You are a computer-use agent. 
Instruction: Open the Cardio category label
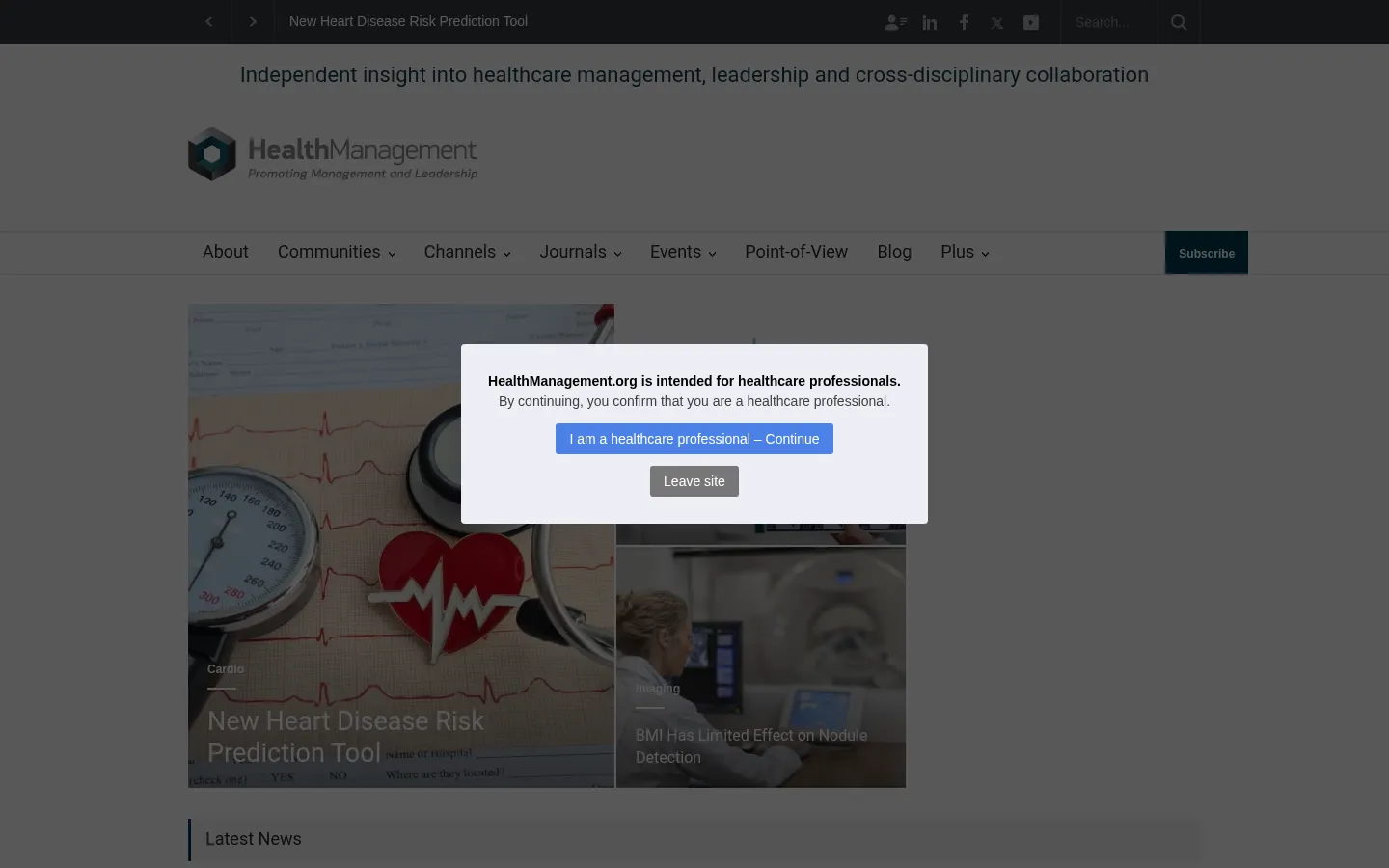click(x=226, y=669)
